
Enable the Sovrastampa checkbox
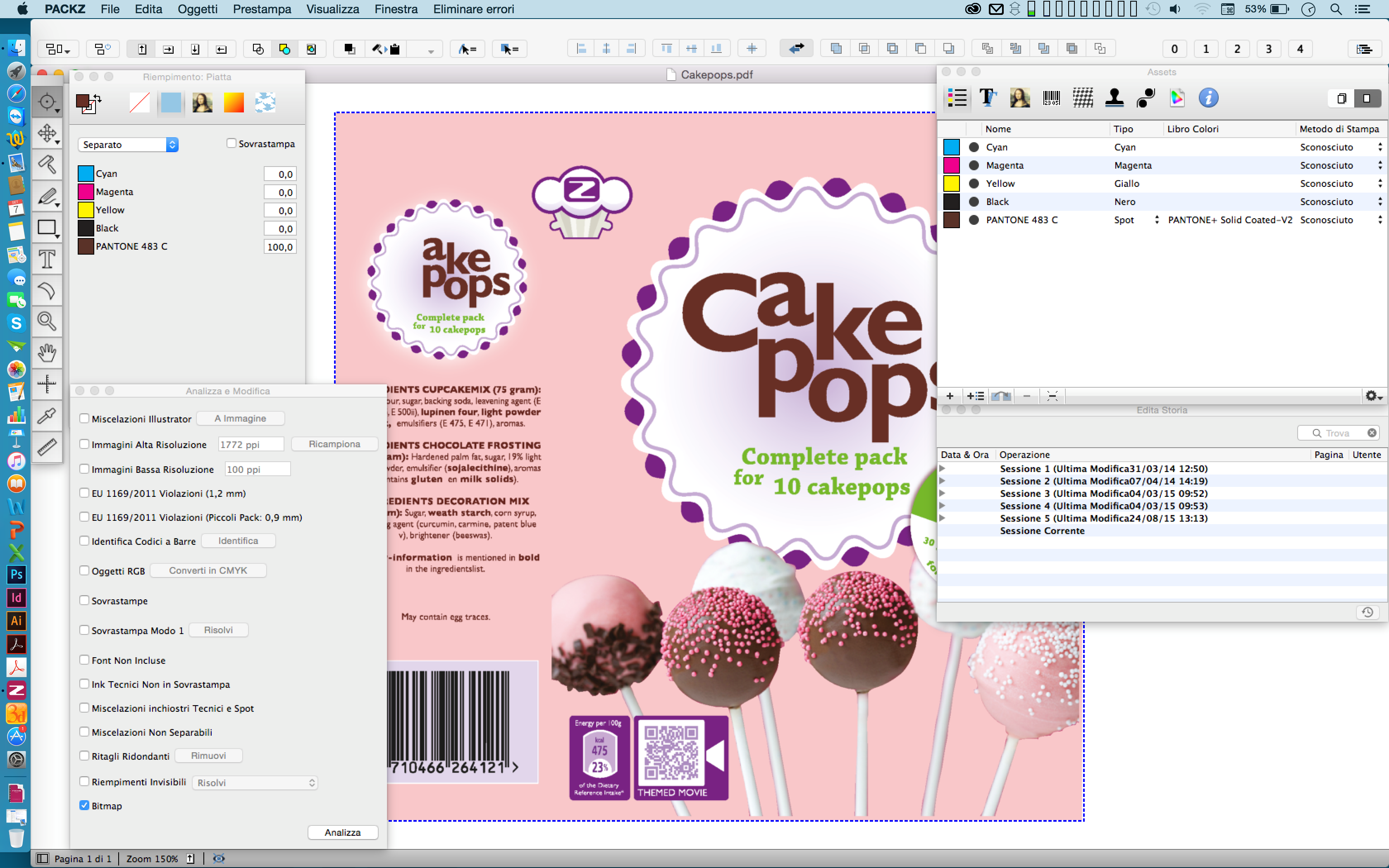tap(231, 143)
